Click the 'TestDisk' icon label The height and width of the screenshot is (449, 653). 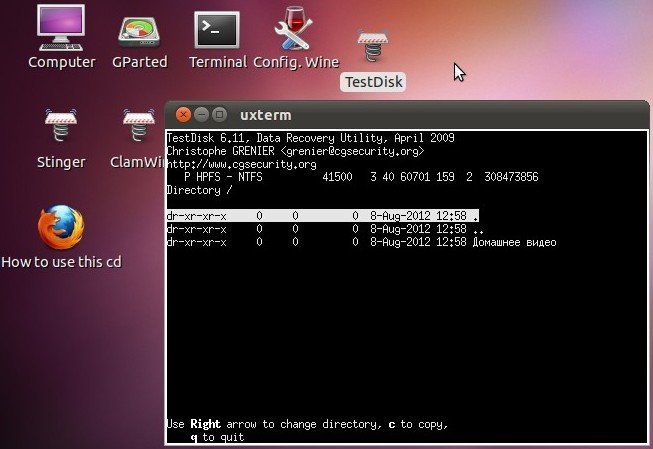click(x=373, y=82)
